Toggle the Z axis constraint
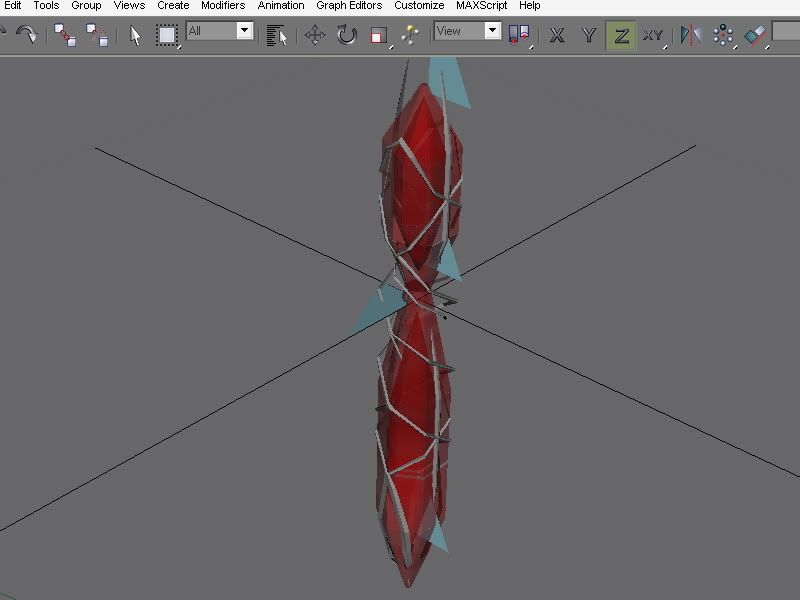Screen dimensions: 800x600 [x=621, y=35]
